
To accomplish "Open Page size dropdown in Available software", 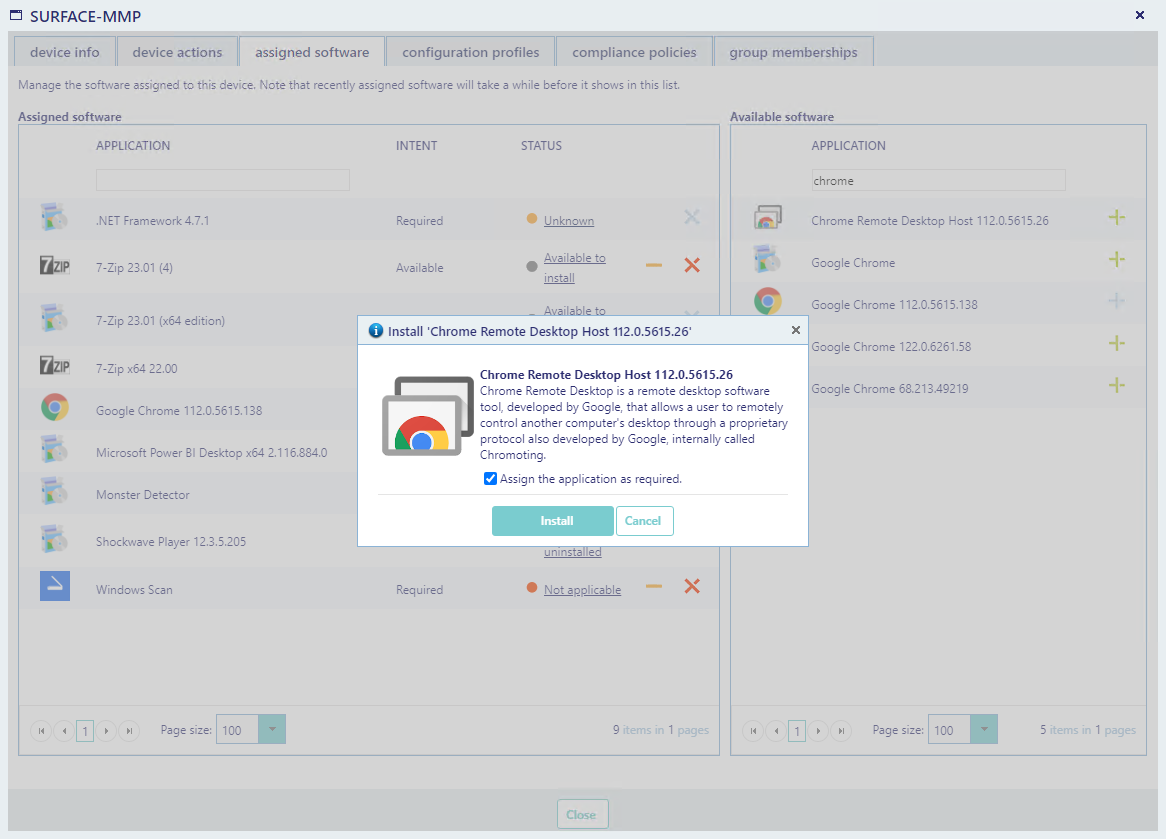I will (984, 730).
